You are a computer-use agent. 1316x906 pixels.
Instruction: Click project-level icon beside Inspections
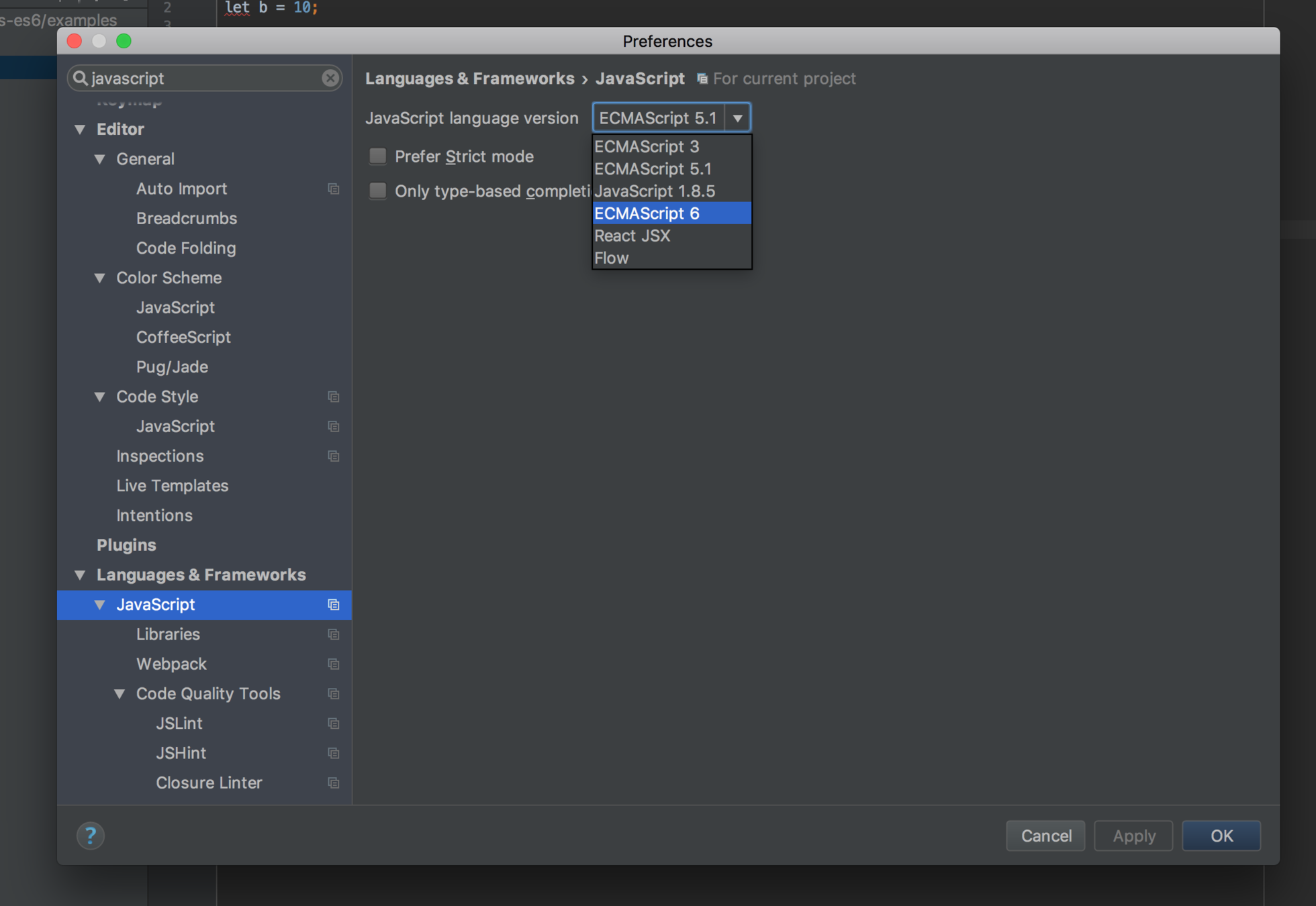click(x=333, y=456)
